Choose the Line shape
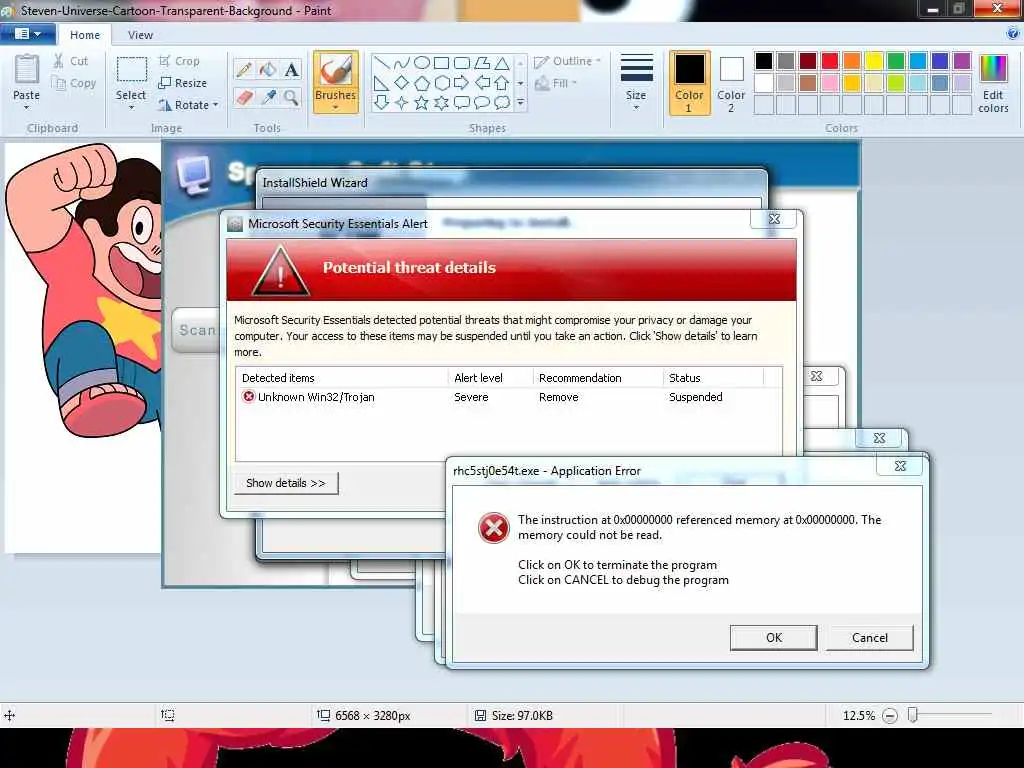 [x=382, y=63]
